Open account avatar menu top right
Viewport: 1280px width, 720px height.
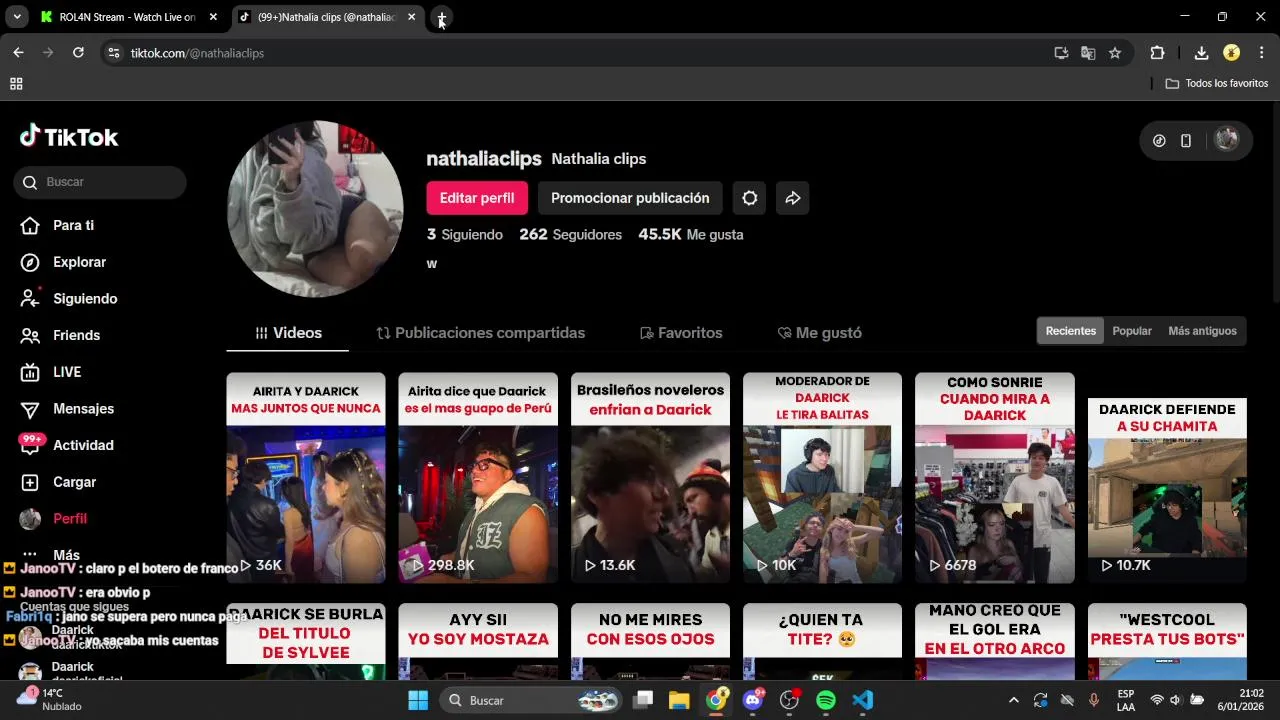pos(1226,140)
